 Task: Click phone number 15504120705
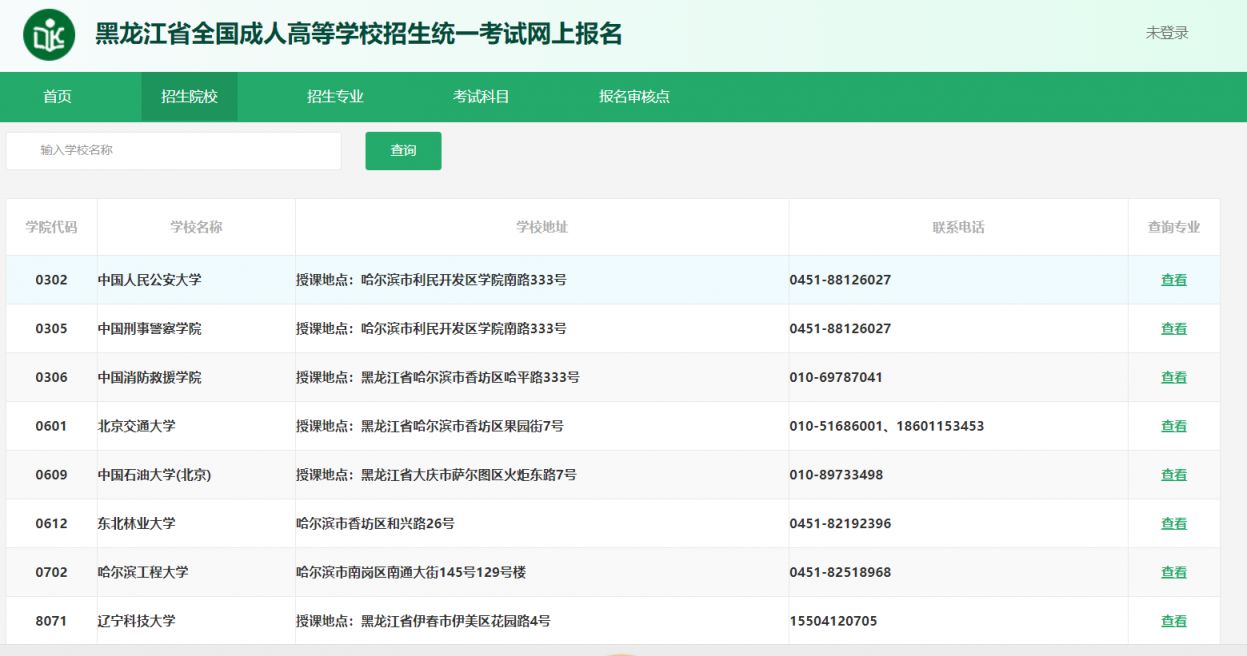click(833, 621)
